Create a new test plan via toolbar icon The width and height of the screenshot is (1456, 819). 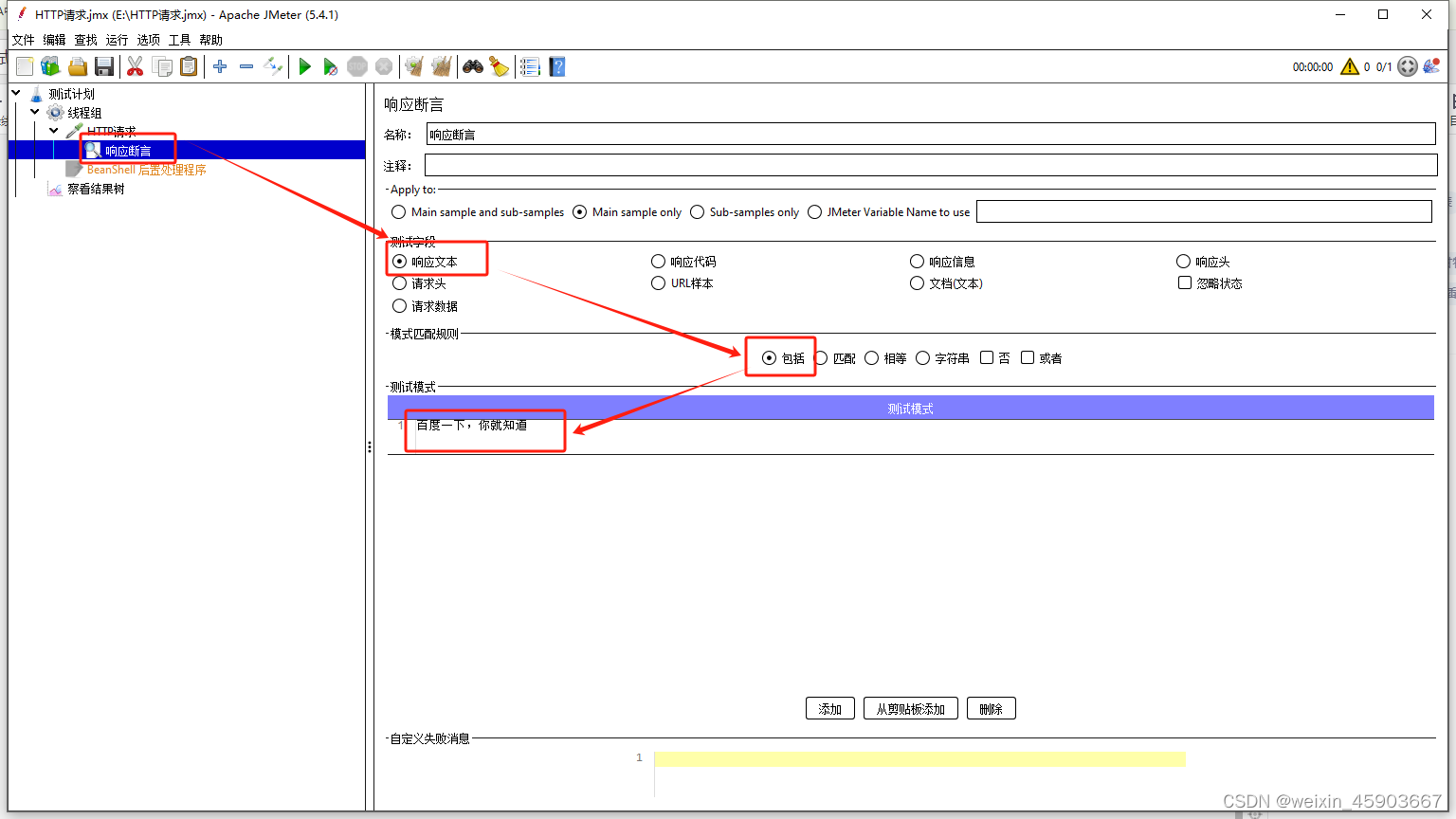25,66
